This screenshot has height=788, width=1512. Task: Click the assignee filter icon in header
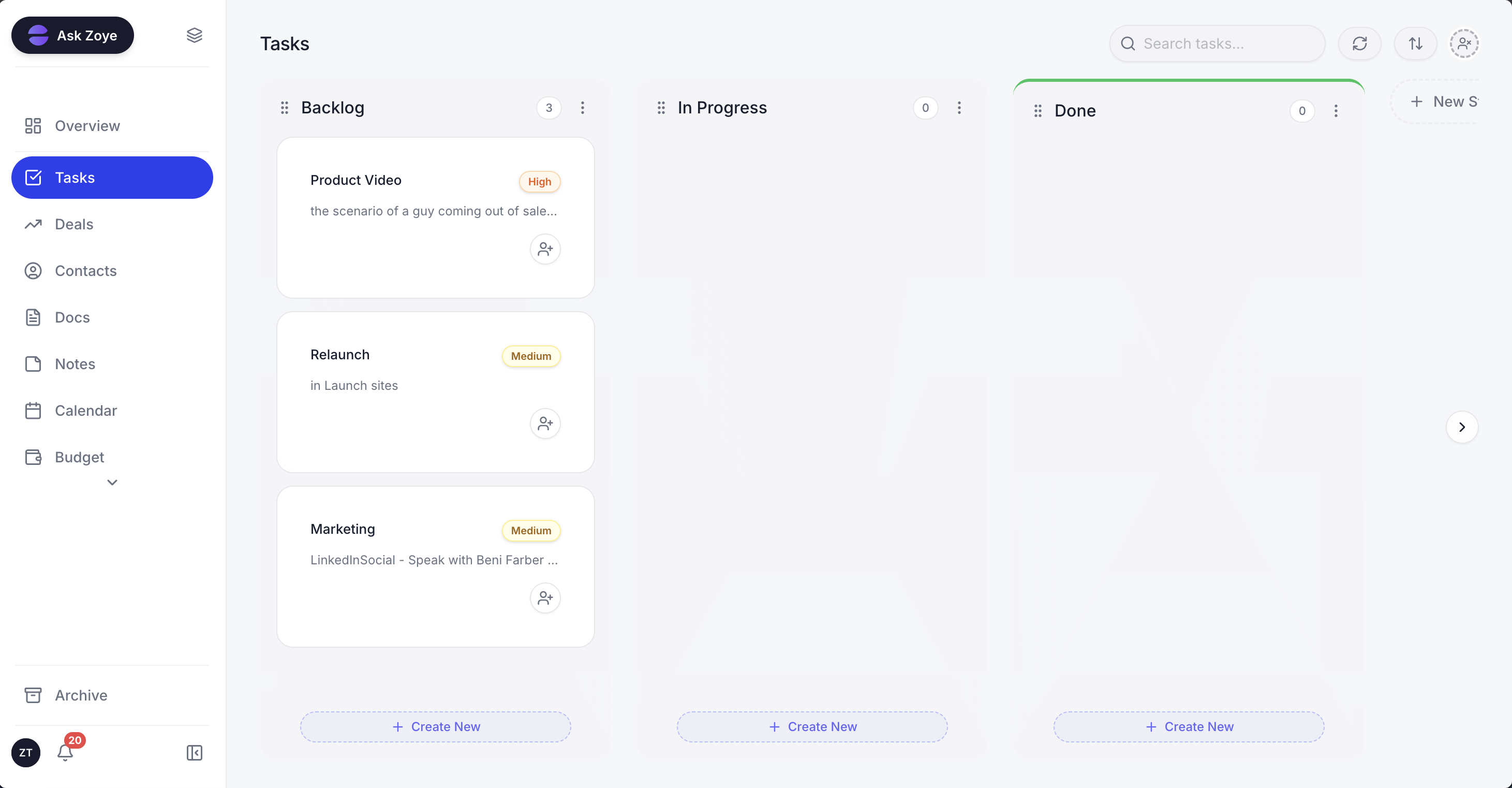pyautogui.click(x=1464, y=43)
